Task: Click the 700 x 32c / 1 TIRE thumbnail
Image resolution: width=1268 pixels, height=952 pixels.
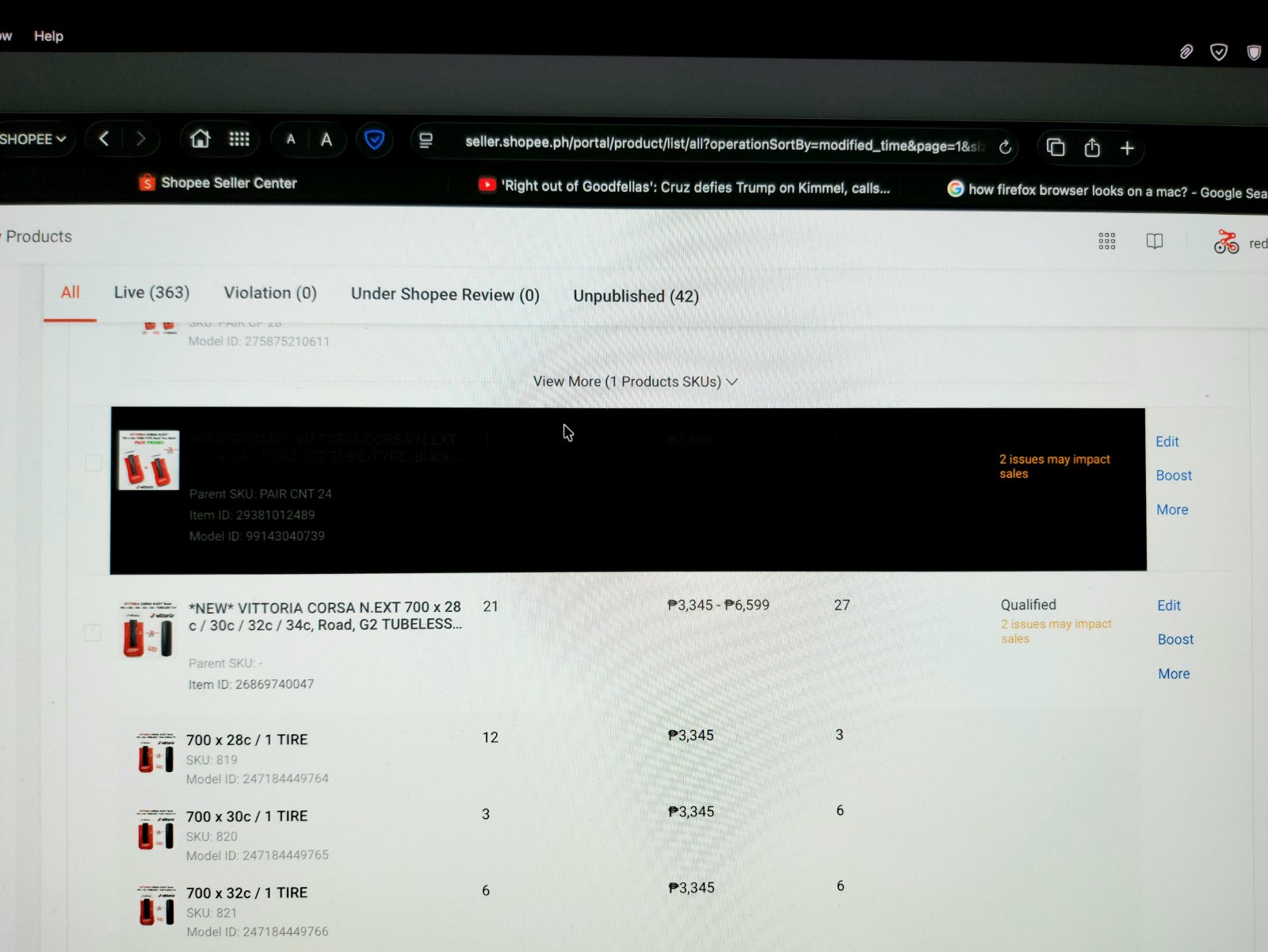Action: tap(156, 906)
